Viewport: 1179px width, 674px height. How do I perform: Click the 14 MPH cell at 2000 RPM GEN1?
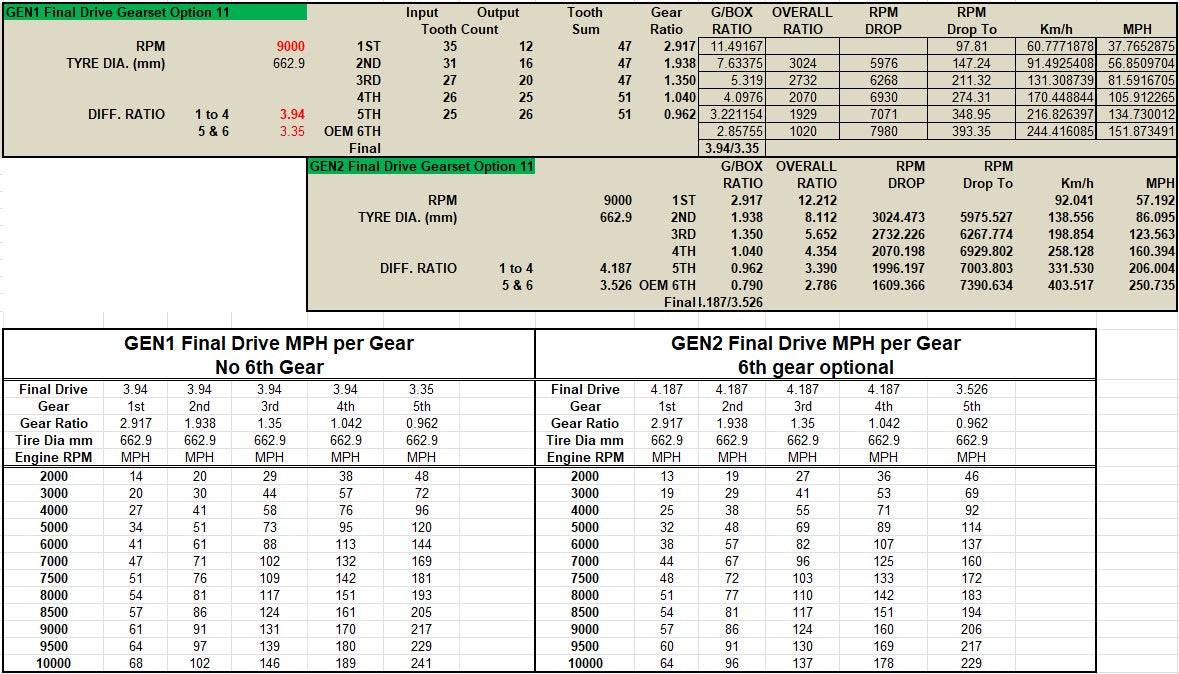pos(135,476)
